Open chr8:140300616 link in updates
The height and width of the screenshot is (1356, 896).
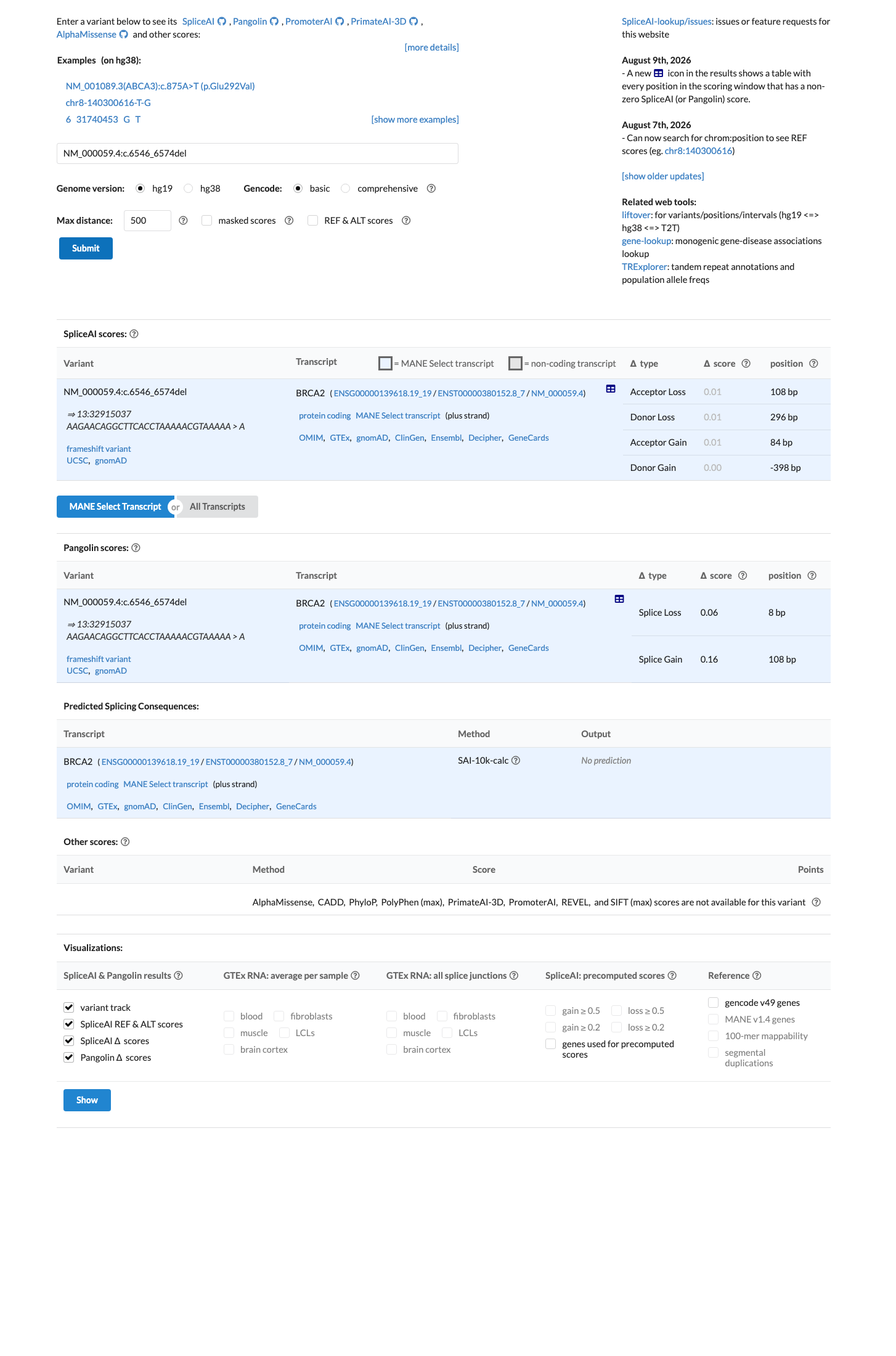(x=698, y=151)
